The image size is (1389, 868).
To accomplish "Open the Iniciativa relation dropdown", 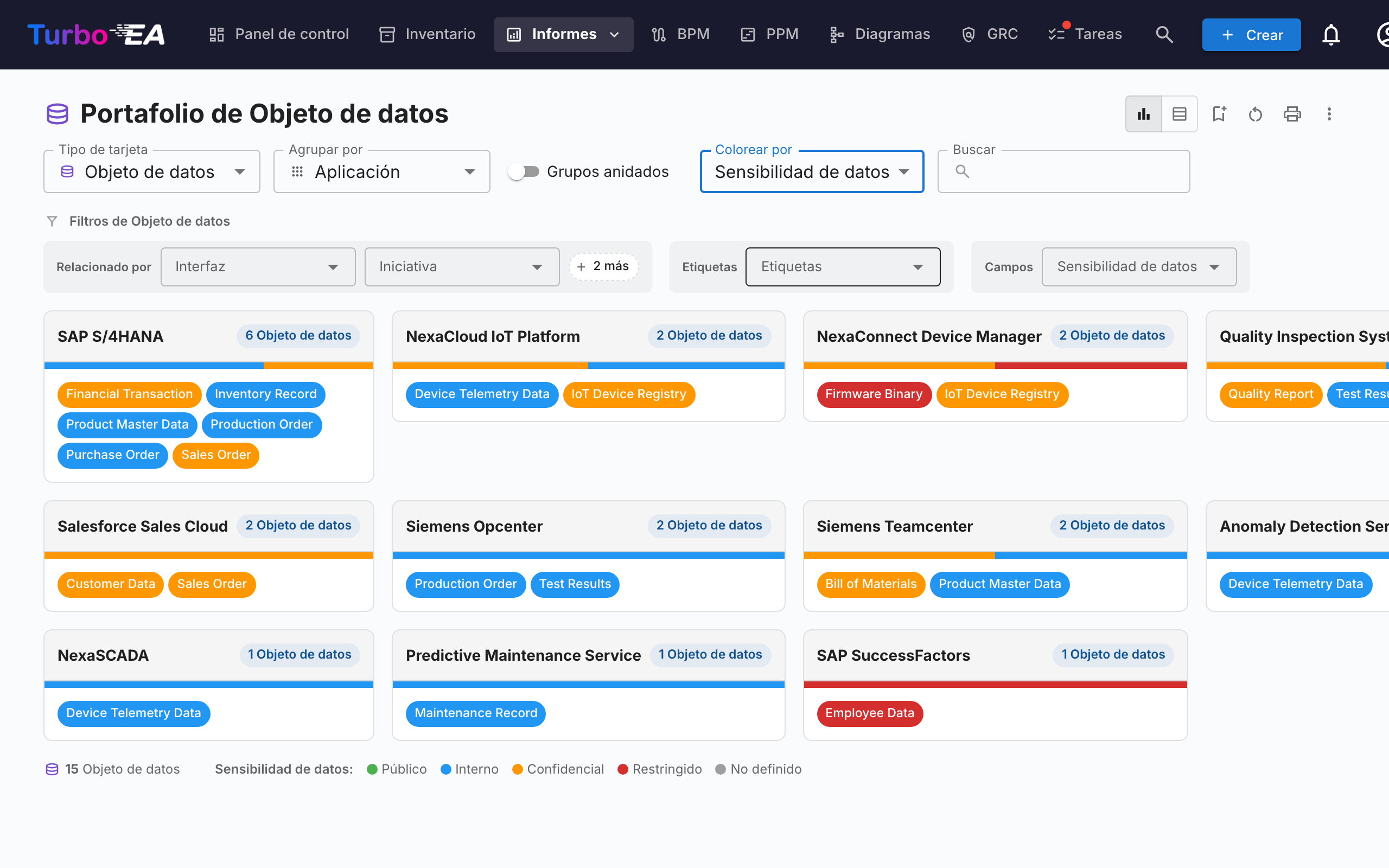I will 462,267.
